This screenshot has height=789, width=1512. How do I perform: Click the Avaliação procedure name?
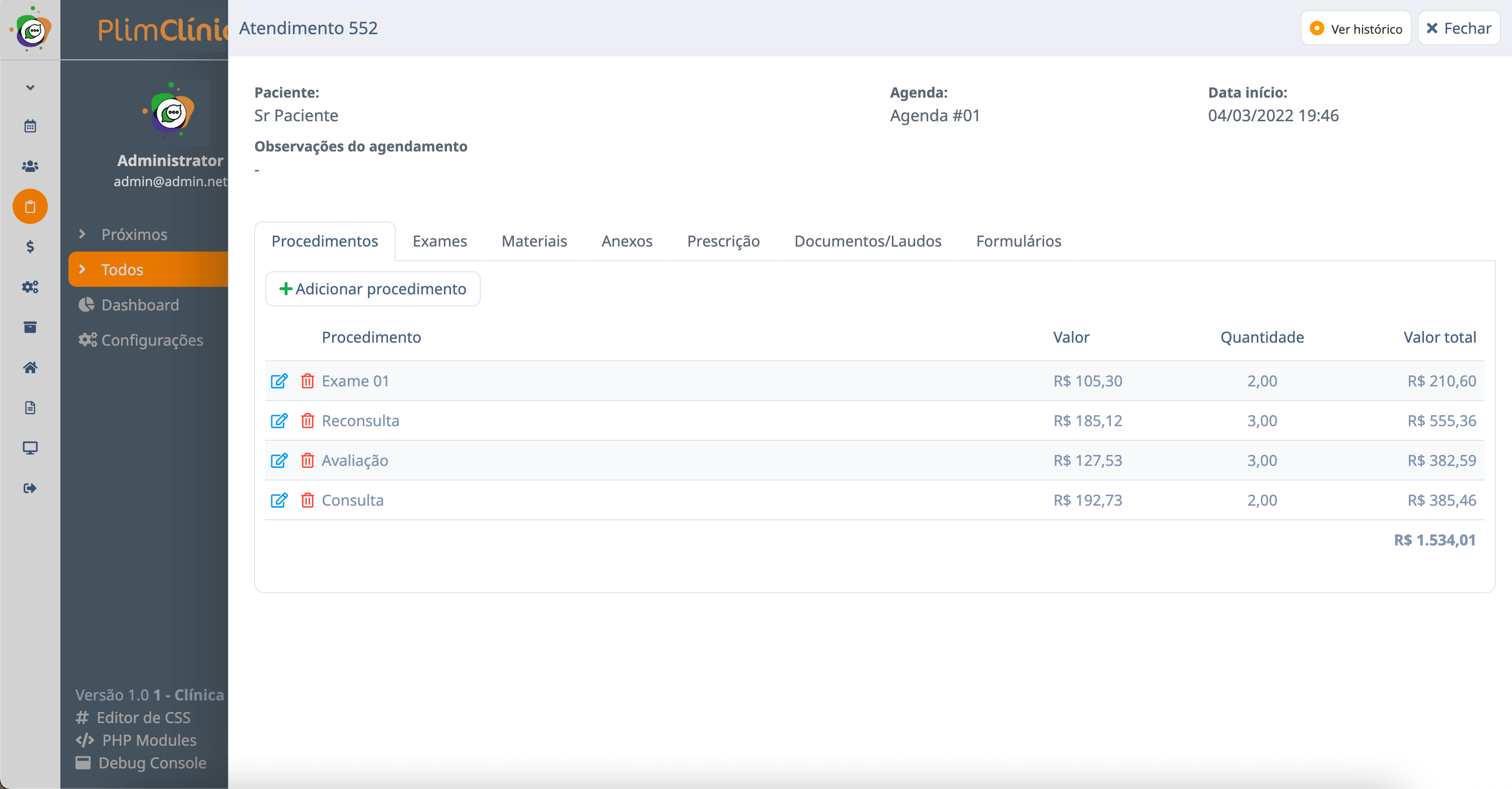point(355,460)
